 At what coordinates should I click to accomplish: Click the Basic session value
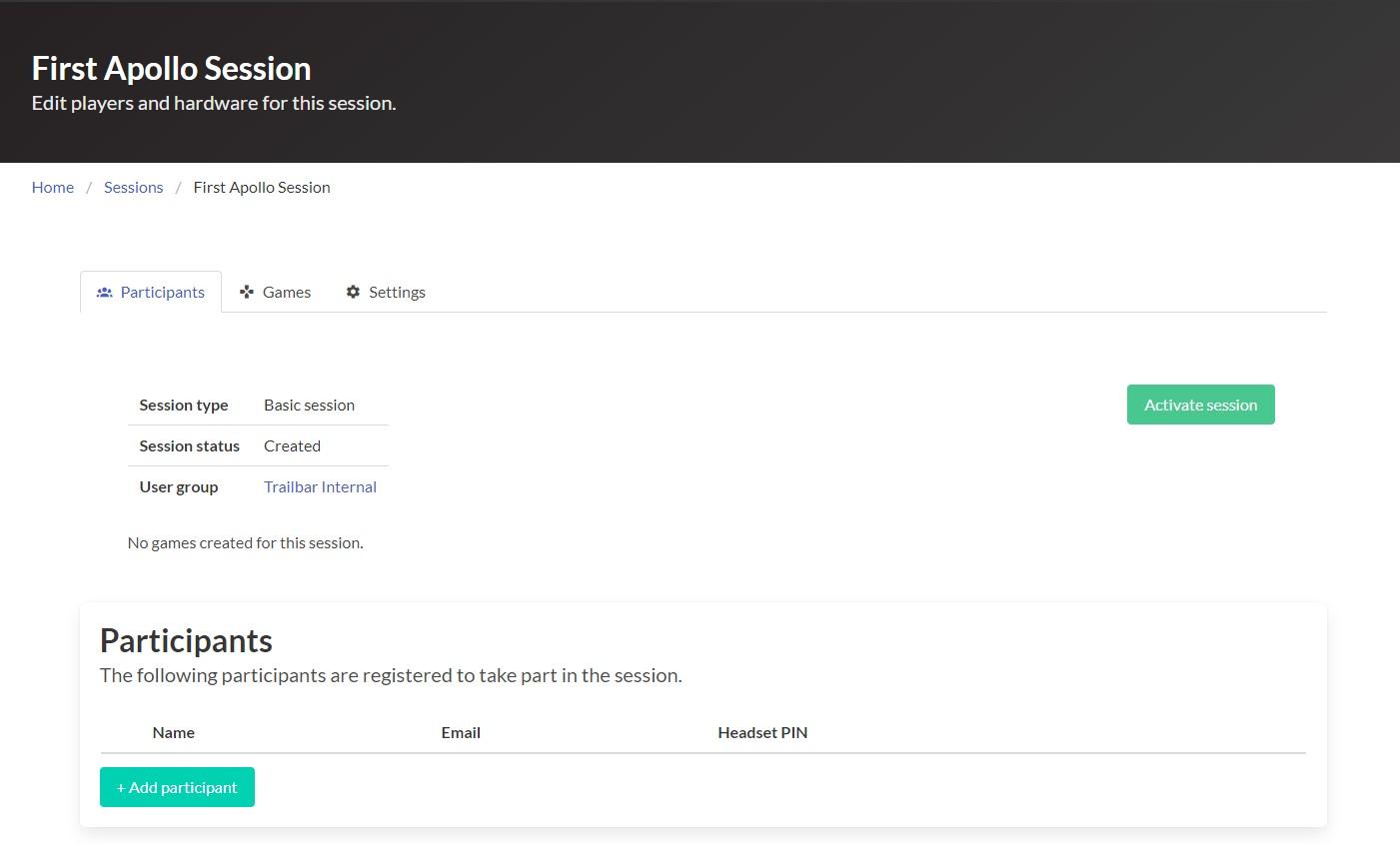(309, 406)
